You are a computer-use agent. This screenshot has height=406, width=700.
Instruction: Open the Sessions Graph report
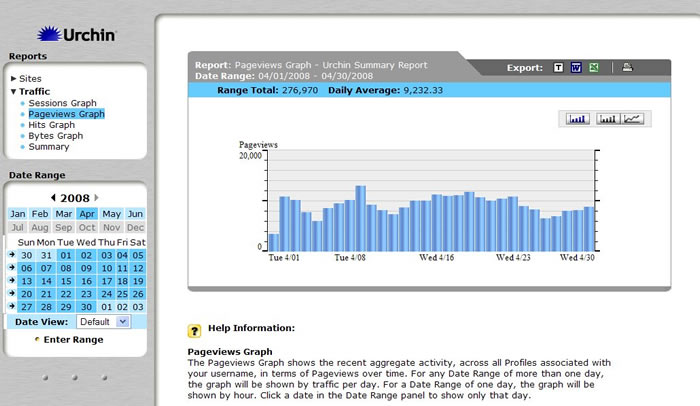pyautogui.click(x=62, y=103)
